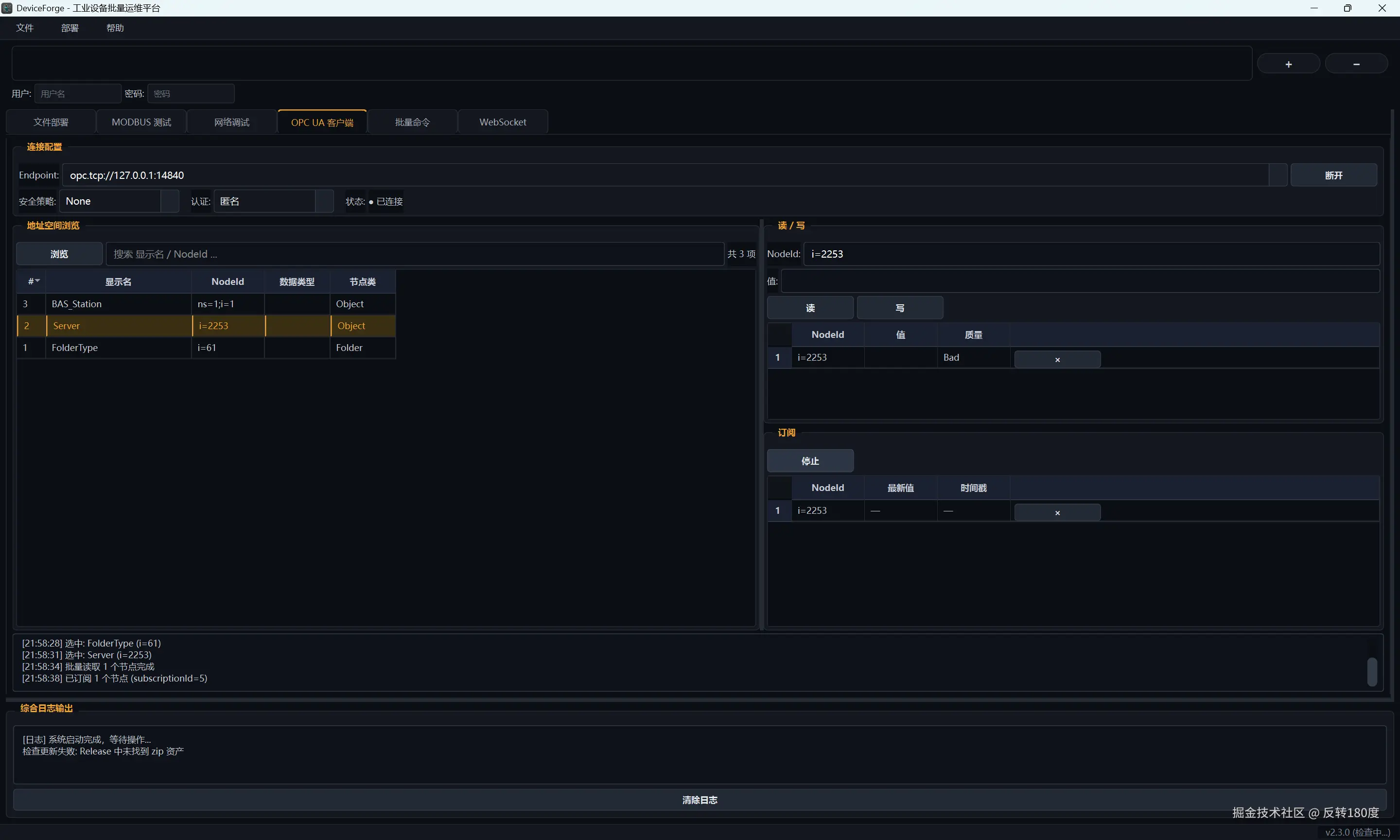The image size is (1400, 840).
Task: Switch to the WebSocket tab
Action: (x=503, y=122)
